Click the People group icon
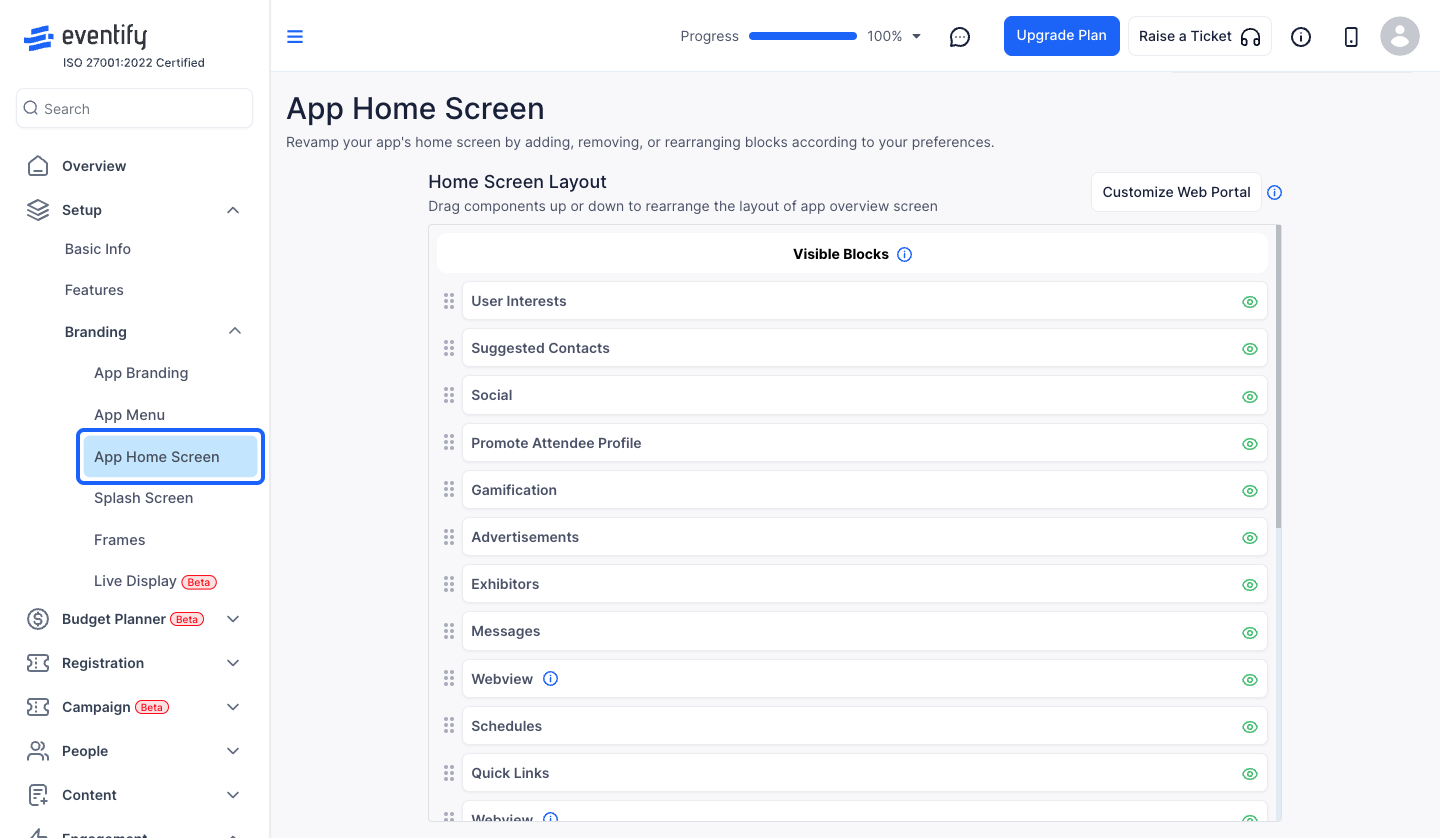The width and height of the screenshot is (1440, 838). [x=38, y=751]
